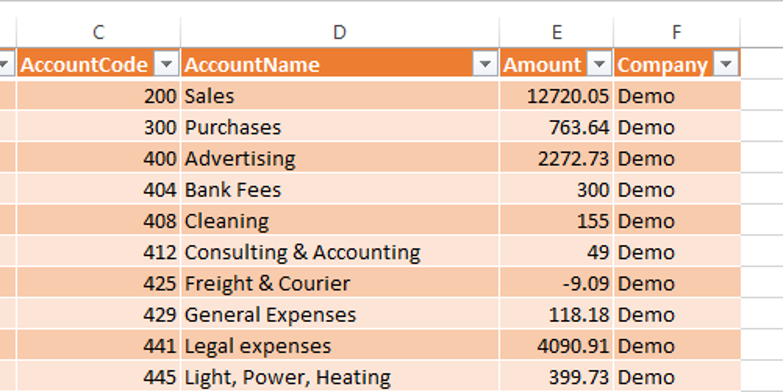Click the Amount header cell
Screen dimensions: 783x392
[556, 64]
